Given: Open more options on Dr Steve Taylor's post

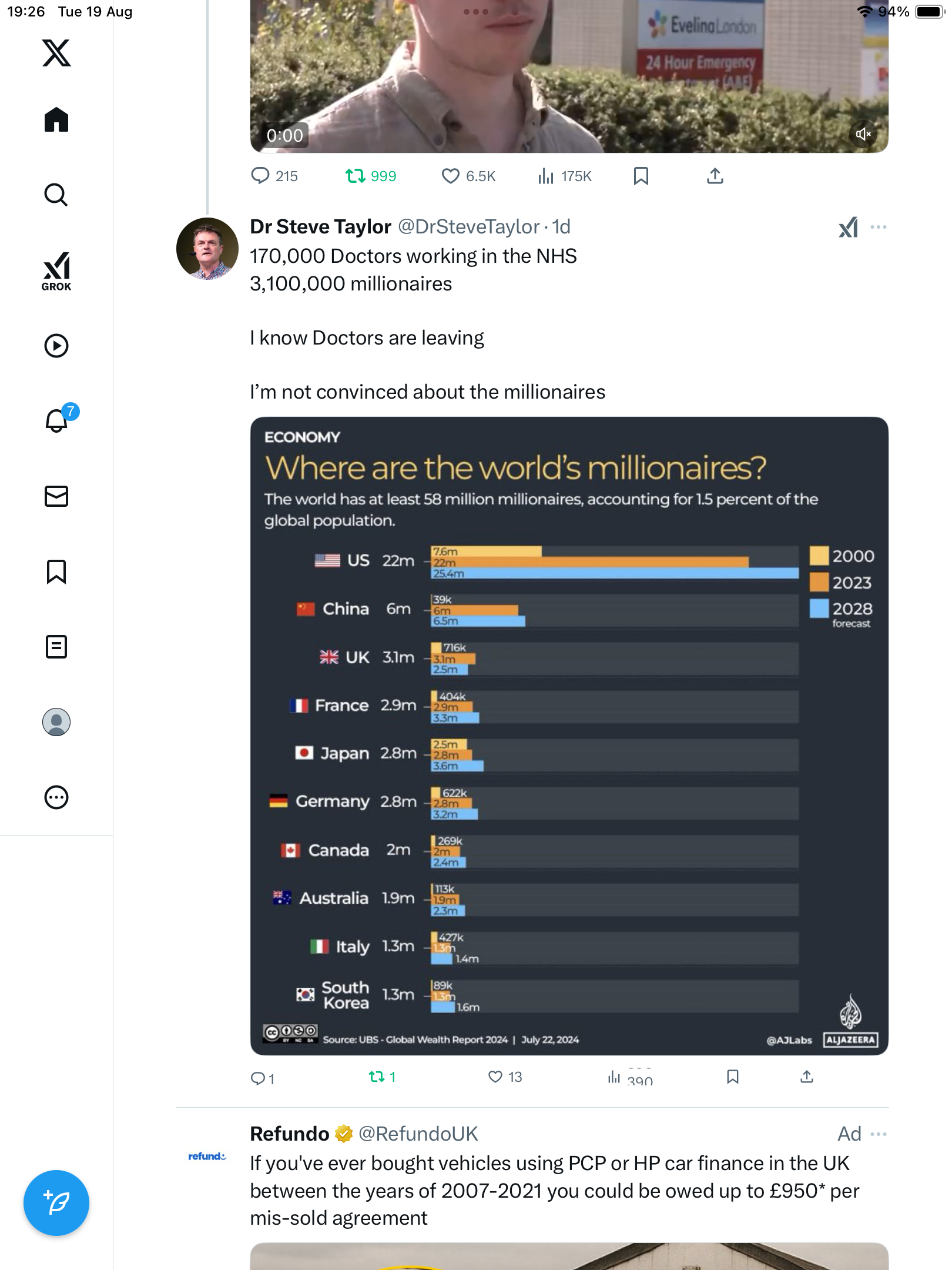Looking at the screenshot, I should click(879, 227).
